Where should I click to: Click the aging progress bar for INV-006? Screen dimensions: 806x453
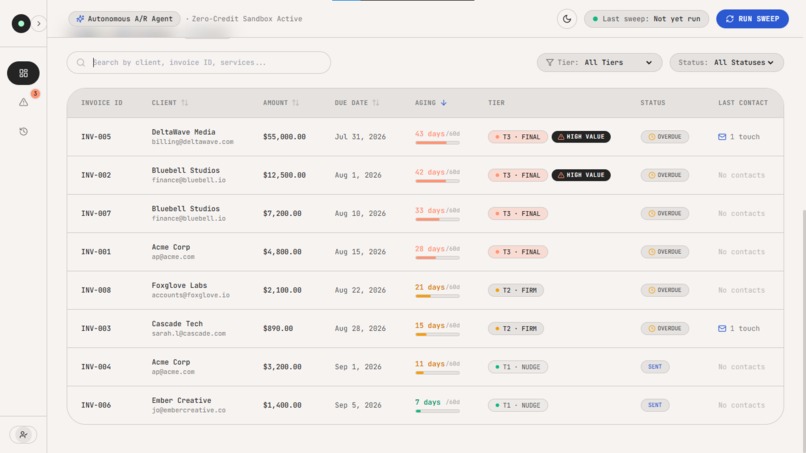[437, 411]
